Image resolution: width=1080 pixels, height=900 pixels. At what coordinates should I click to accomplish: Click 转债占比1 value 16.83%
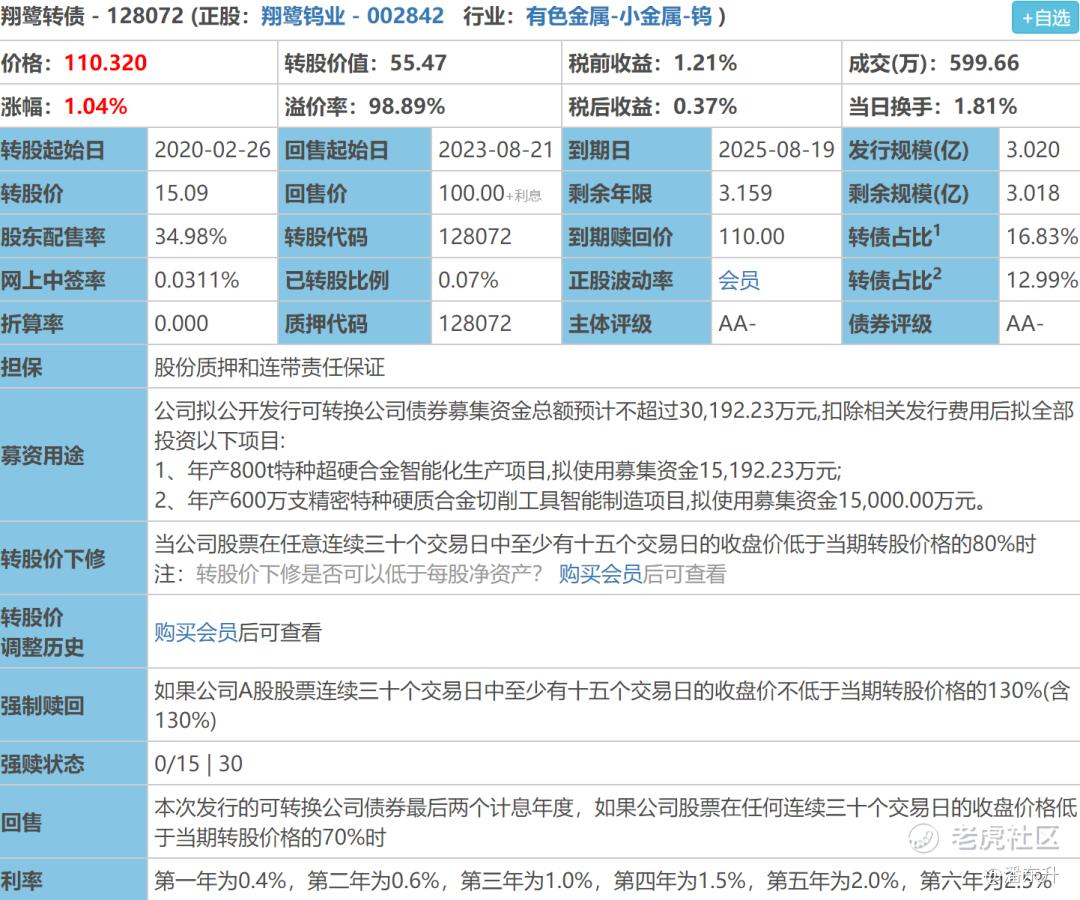pyautogui.click(x=1041, y=236)
